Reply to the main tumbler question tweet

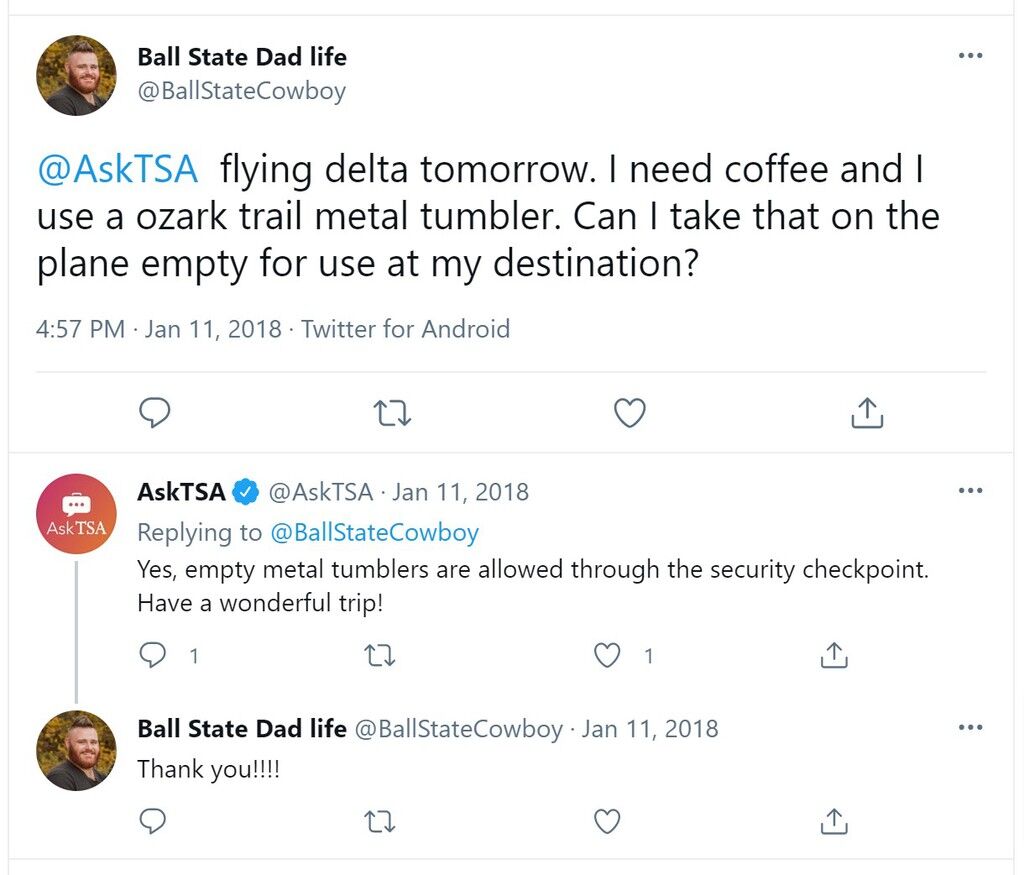coord(155,413)
